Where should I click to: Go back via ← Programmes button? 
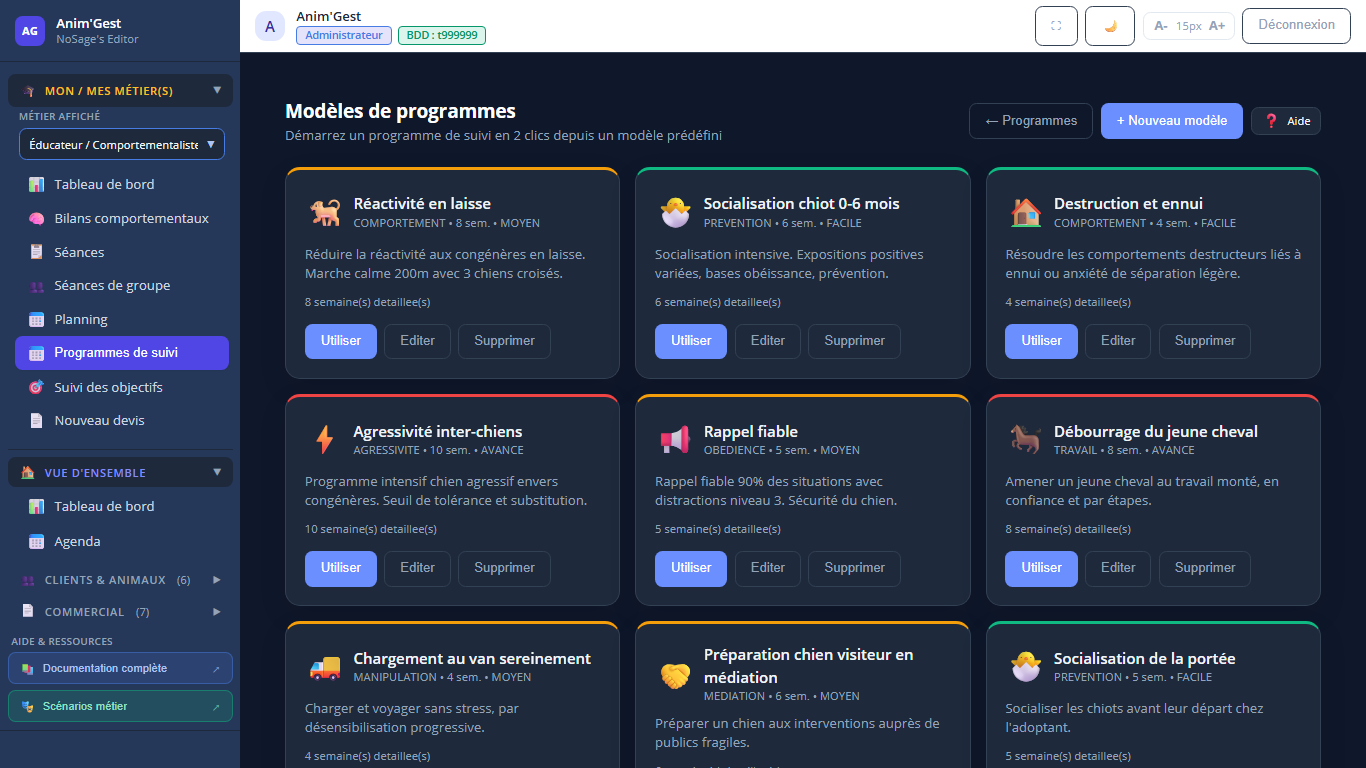point(1031,121)
